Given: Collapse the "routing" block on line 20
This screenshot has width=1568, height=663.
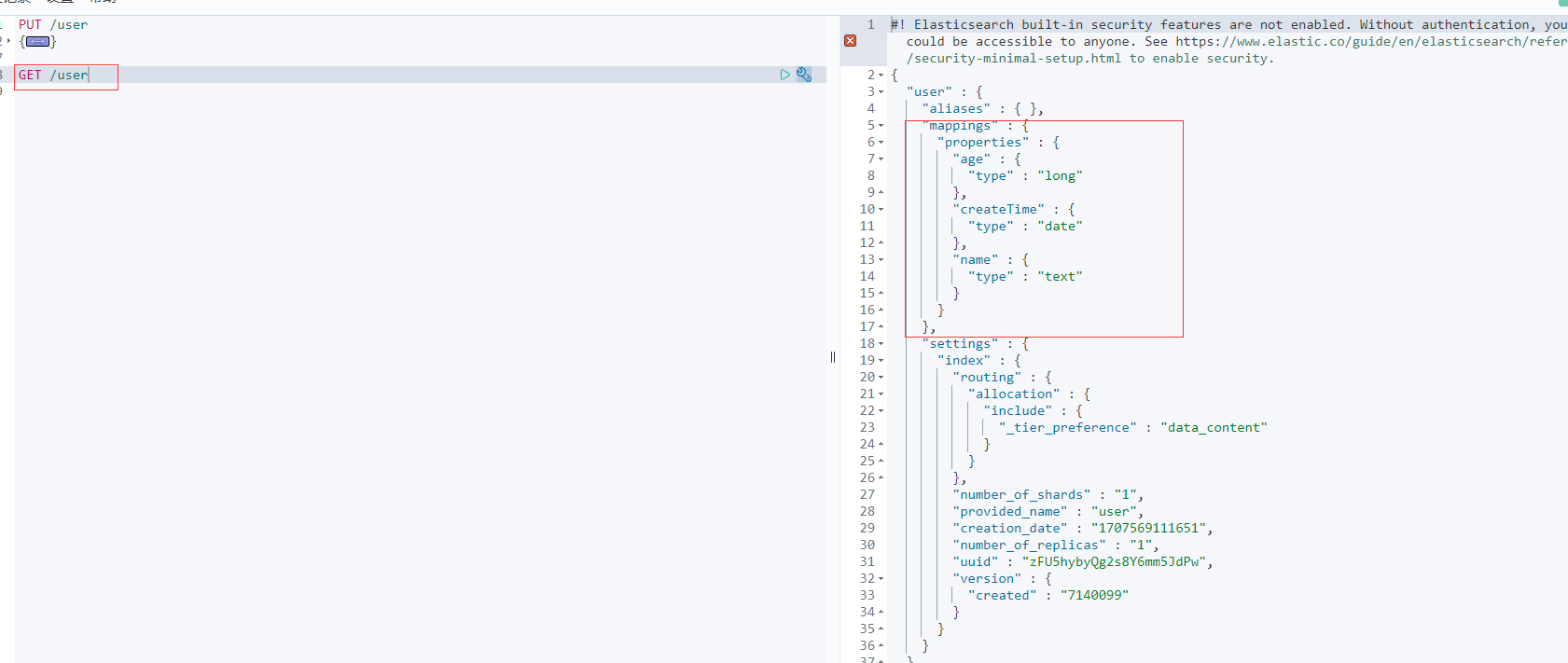Looking at the screenshot, I should pyautogui.click(x=881, y=378).
